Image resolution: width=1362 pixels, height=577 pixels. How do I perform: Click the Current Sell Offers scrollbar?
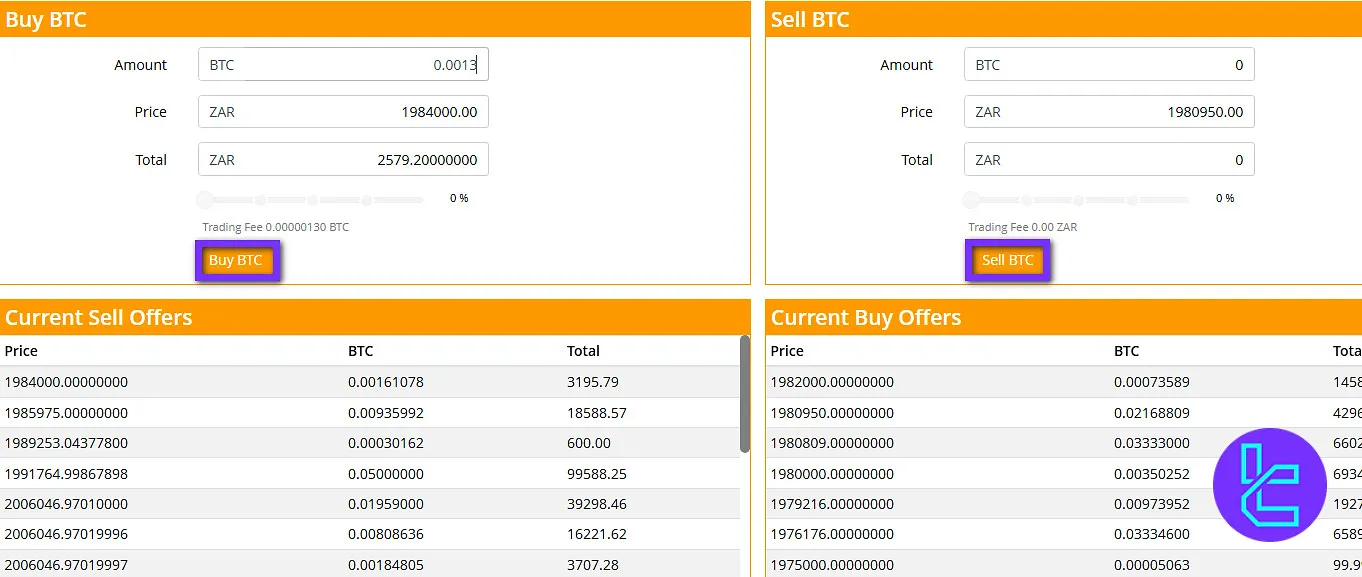744,394
